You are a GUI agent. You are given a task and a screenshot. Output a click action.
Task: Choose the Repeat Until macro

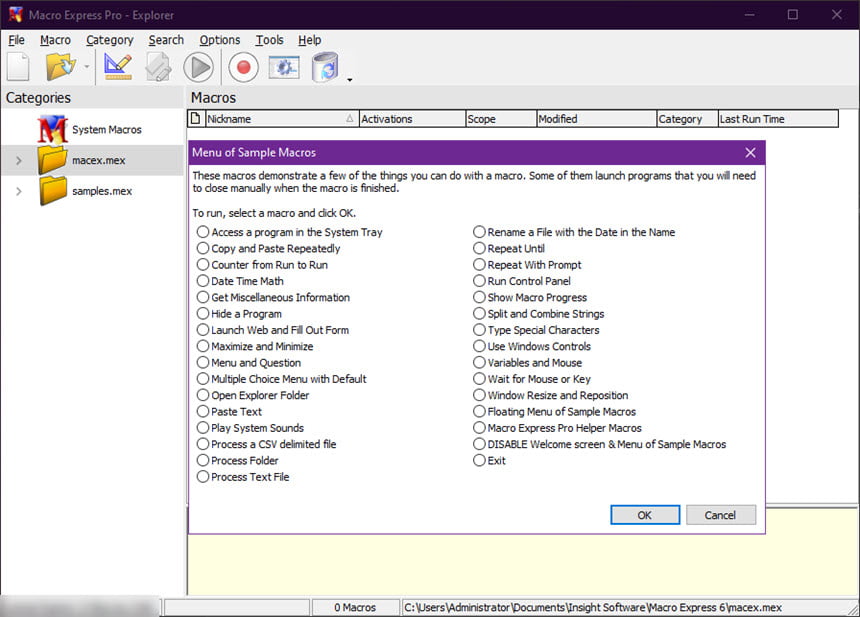(x=509, y=248)
